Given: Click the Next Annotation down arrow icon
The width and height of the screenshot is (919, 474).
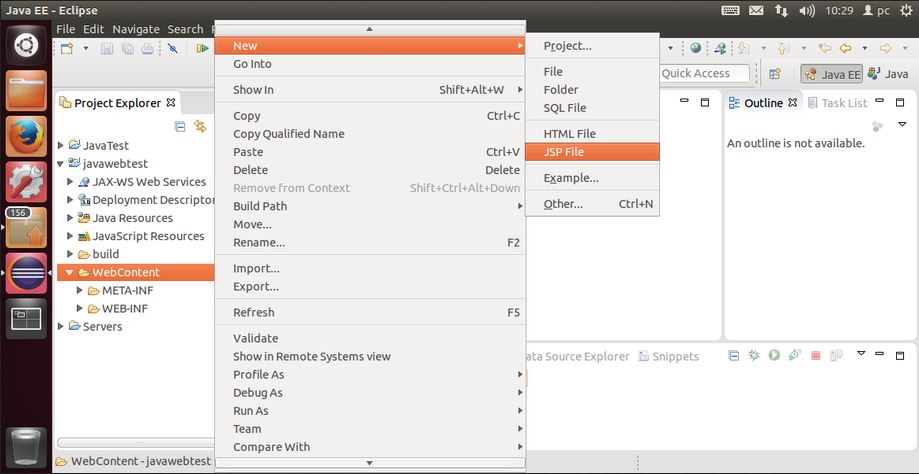Looking at the screenshot, I should pos(743,49).
